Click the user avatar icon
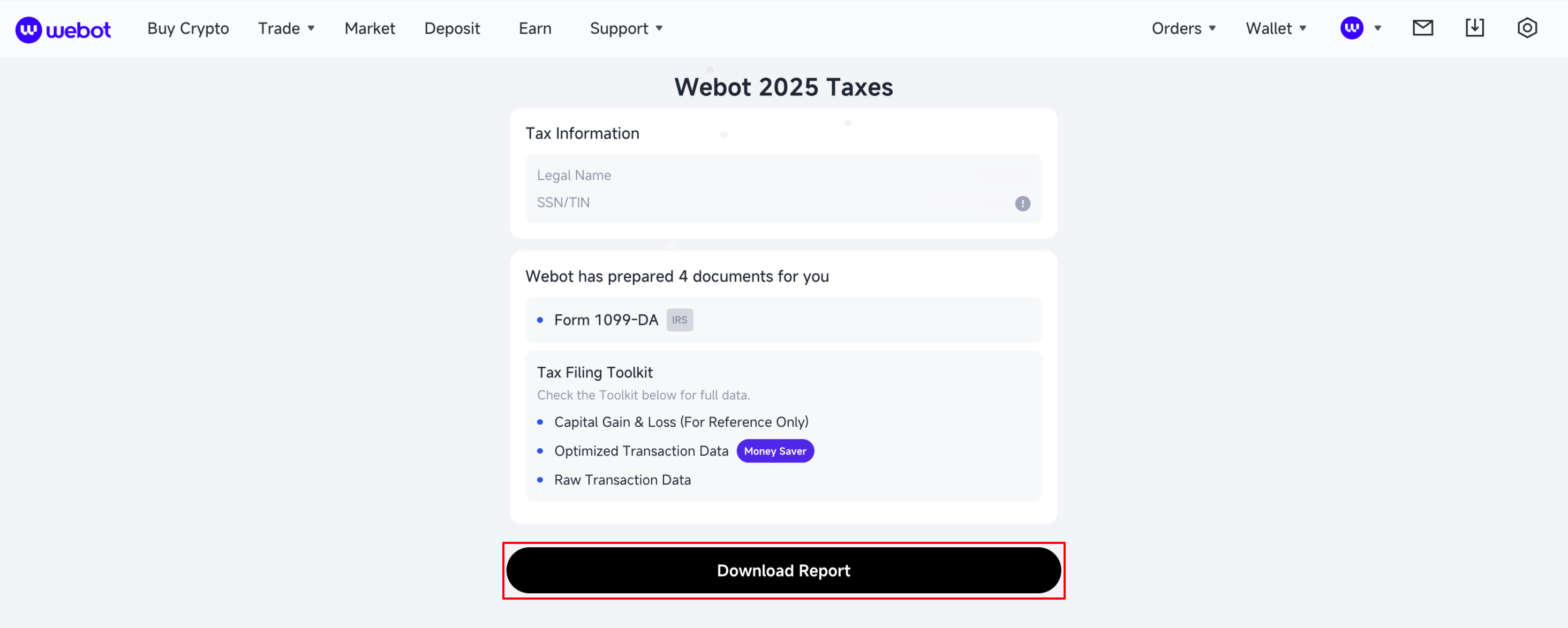This screenshot has width=1568, height=628. point(1351,28)
